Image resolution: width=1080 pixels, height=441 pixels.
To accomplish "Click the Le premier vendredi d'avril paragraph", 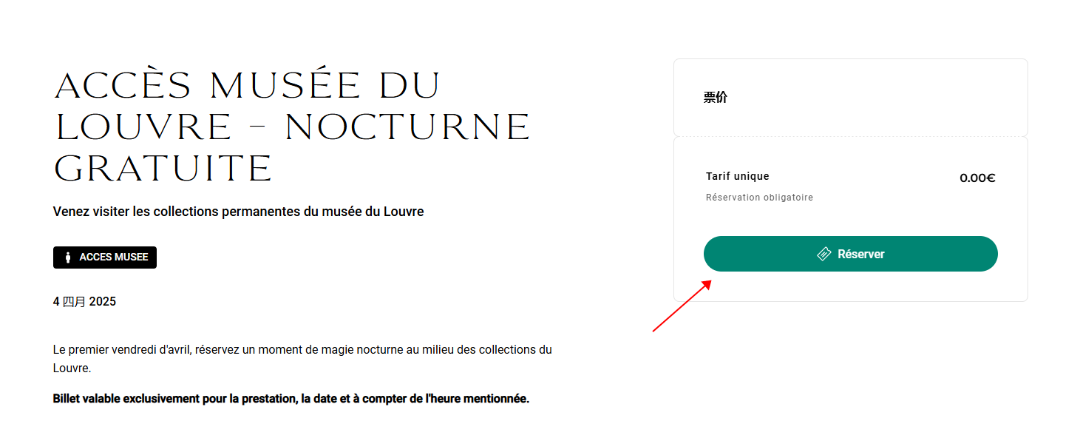I will tap(302, 359).
